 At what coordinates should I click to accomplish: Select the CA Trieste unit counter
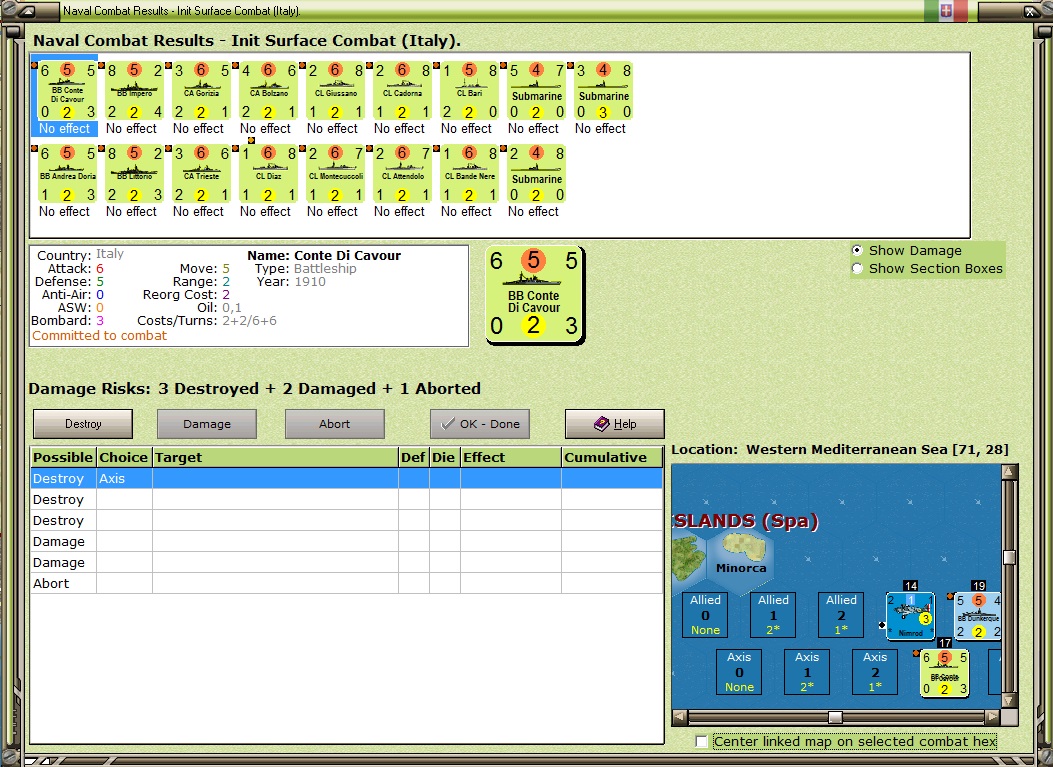click(x=201, y=174)
